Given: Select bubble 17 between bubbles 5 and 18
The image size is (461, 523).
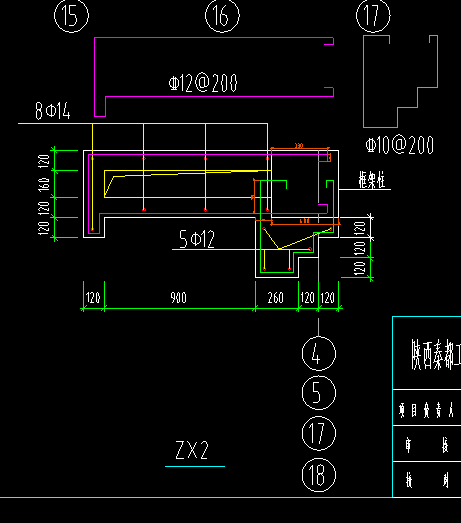Looking at the screenshot, I should click(x=319, y=433).
